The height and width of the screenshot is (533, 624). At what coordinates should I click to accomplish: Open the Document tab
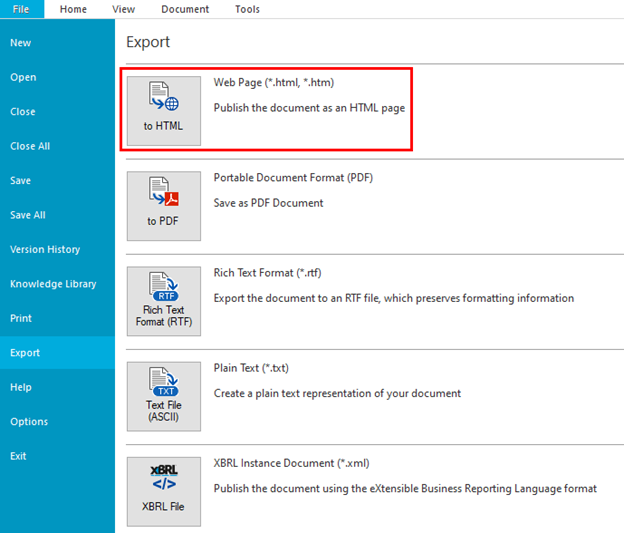pos(185,9)
